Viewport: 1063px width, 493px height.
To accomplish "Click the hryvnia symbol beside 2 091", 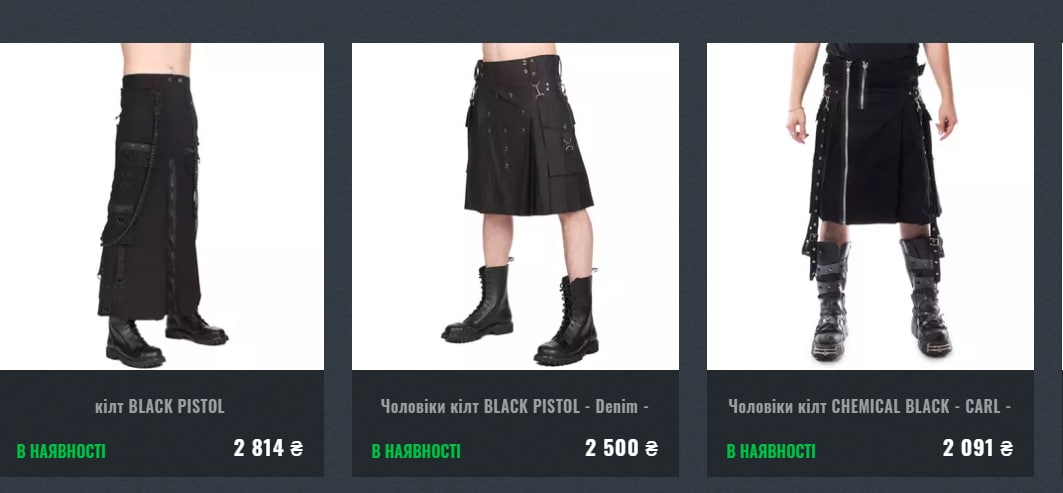I will click(1007, 448).
